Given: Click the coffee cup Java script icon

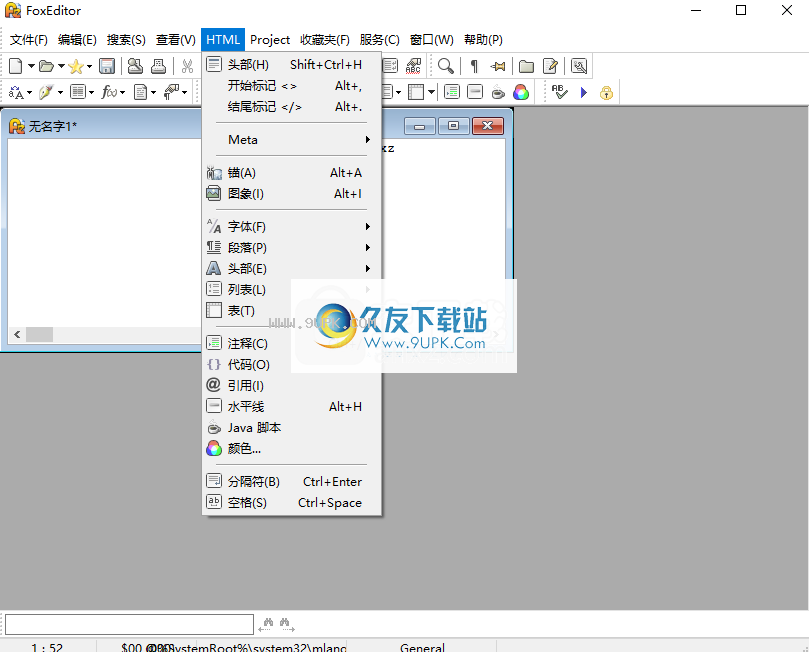Looking at the screenshot, I should coord(498,93).
